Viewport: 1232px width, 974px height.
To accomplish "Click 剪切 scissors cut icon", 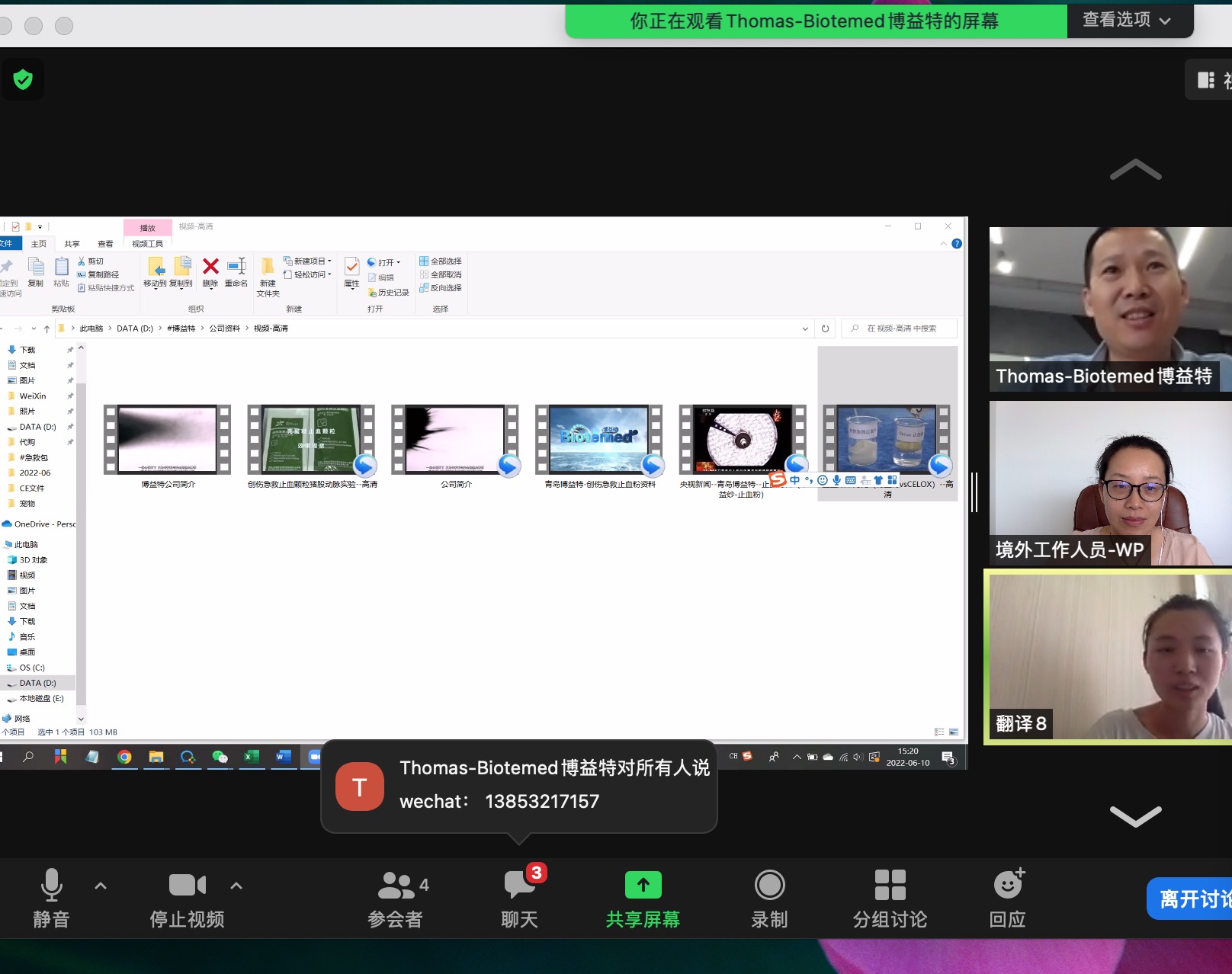I will coord(91,261).
